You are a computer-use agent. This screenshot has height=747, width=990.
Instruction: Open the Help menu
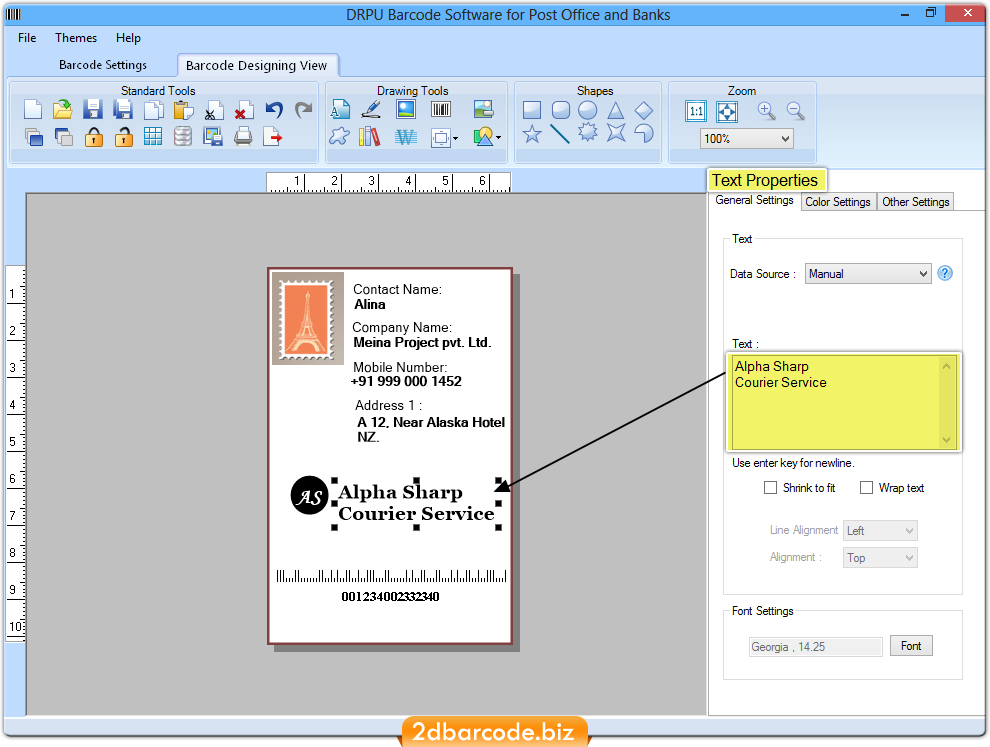pyautogui.click(x=128, y=38)
